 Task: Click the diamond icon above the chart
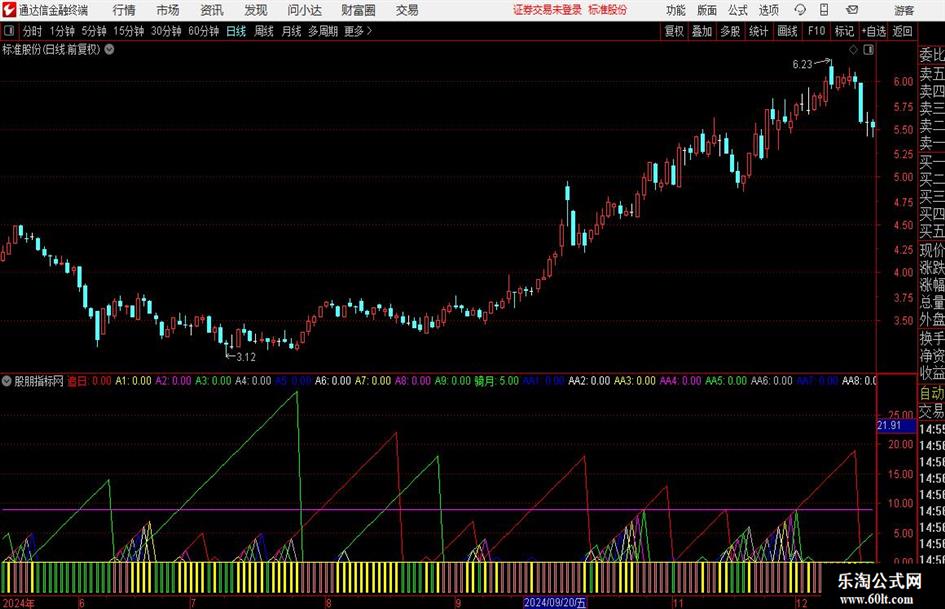point(853,50)
